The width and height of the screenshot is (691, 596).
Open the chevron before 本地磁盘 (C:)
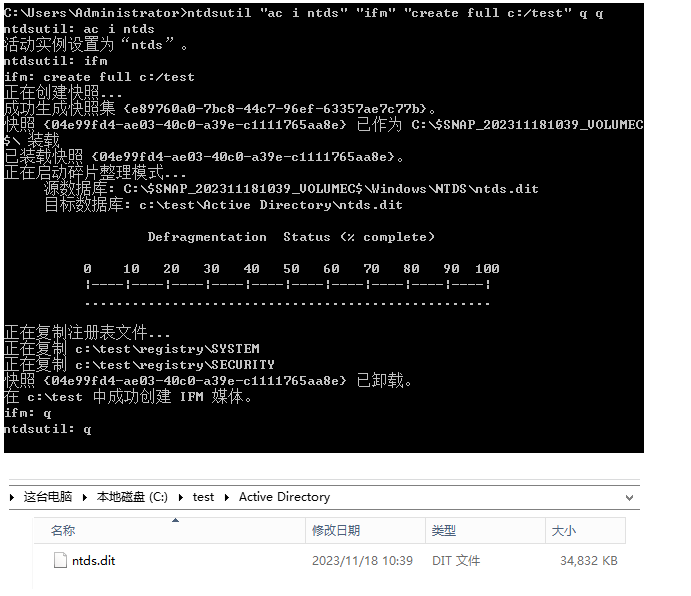pos(85,497)
